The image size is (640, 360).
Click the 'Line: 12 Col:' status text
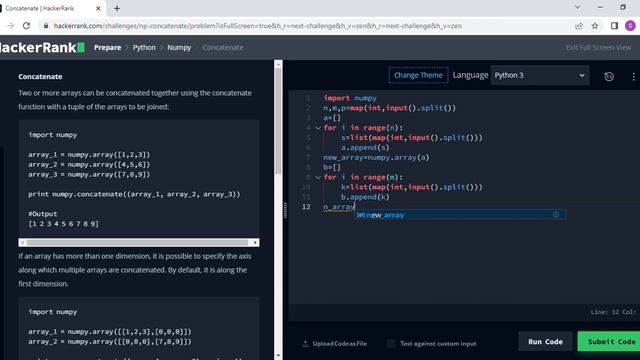click(613, 312)
